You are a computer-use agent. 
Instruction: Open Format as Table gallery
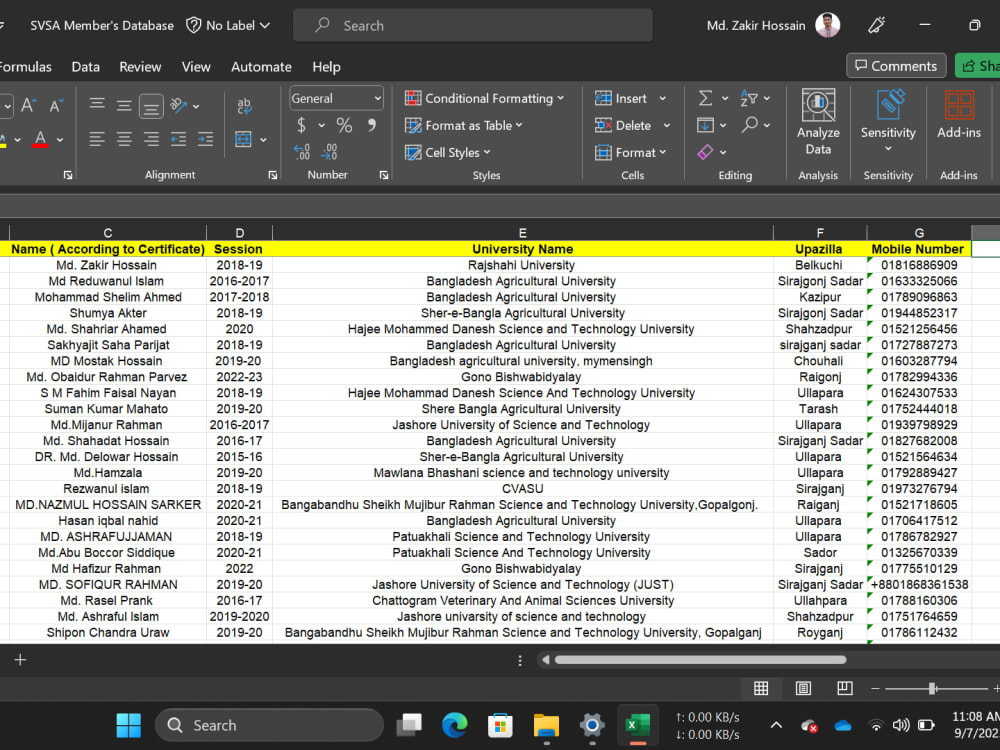tap(464, 126)
